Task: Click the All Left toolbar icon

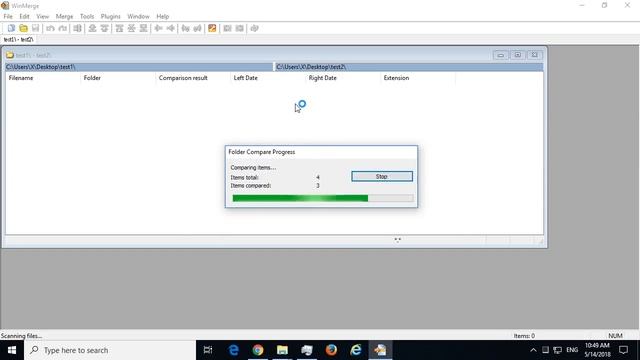Action: (x=240, y=28)
